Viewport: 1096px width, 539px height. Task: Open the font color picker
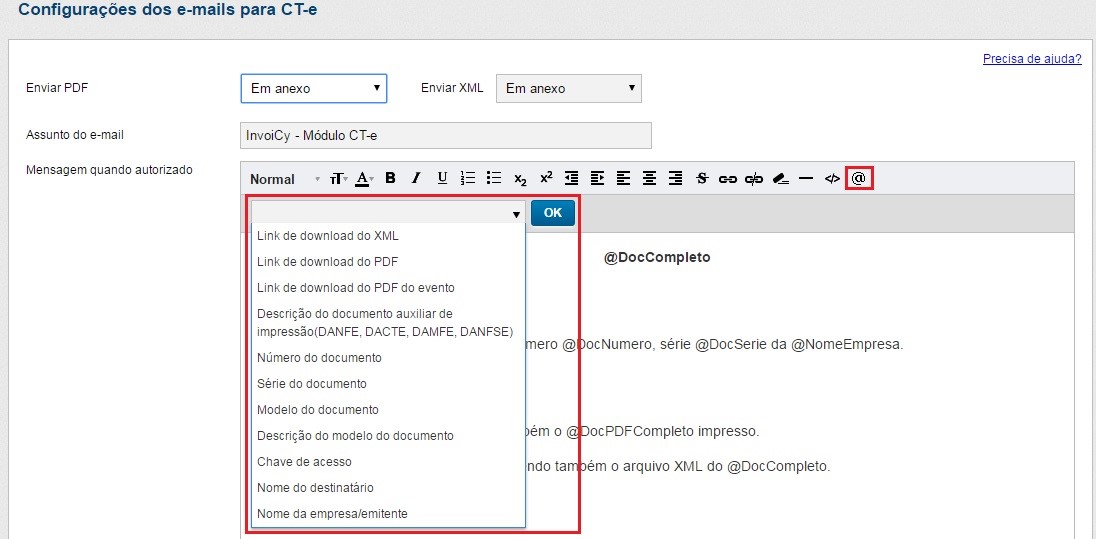[363, 178]
